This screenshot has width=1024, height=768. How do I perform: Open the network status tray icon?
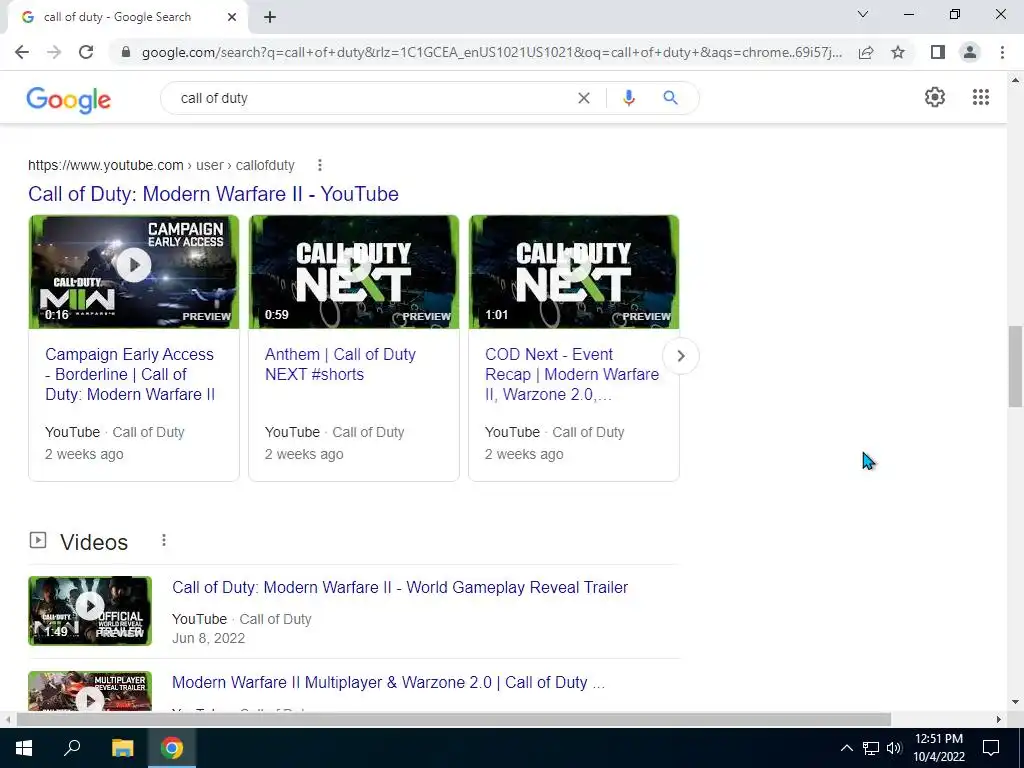coord(871,748)
